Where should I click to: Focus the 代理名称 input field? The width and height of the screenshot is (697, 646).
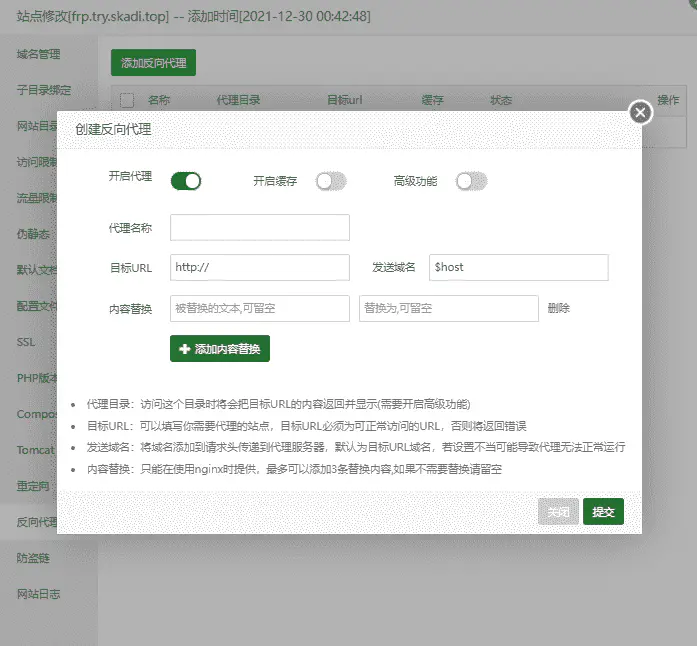(x=260, y=228)
